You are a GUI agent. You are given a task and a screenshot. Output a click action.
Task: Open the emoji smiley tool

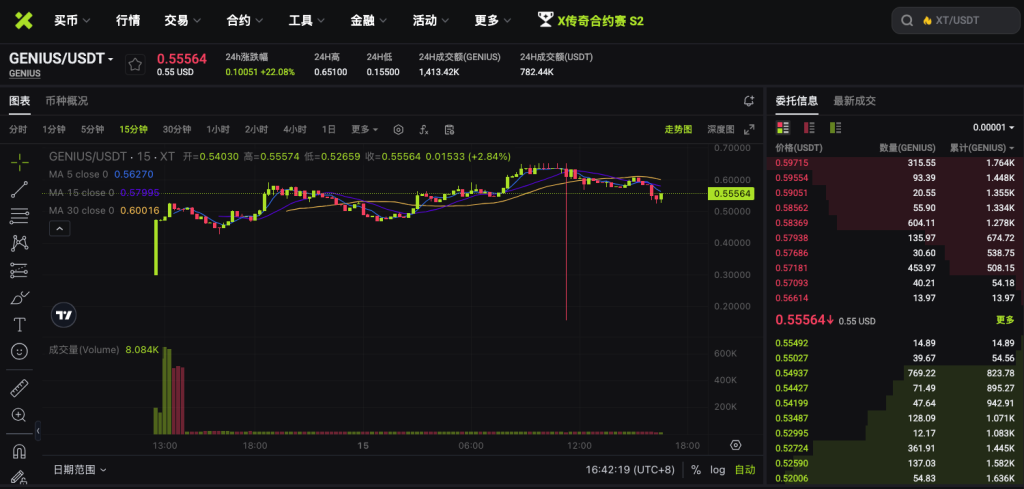(x=20, y=351)
